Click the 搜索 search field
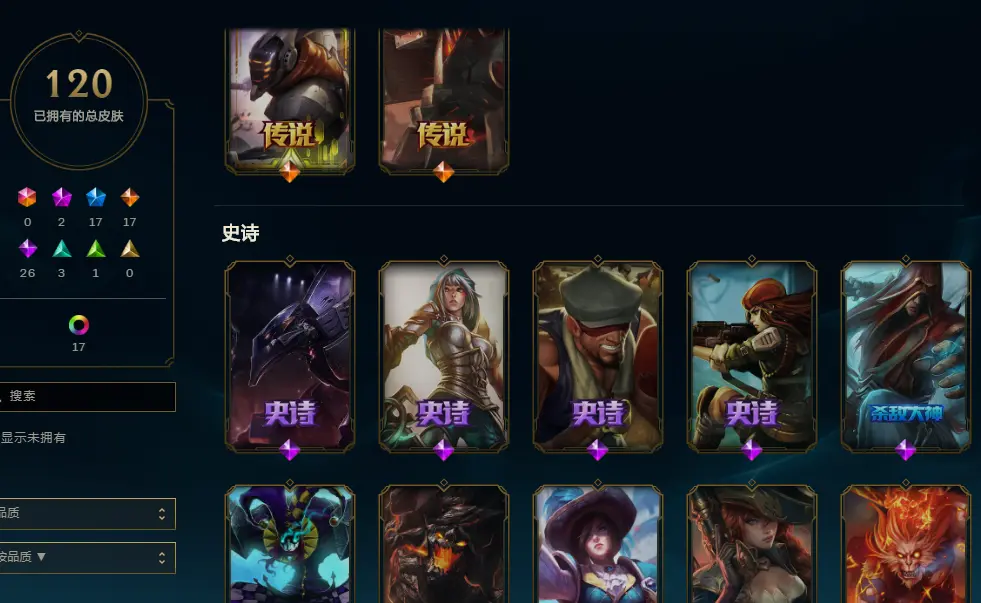The width and height of the screenshot is (981, 603). coord(87,397)
